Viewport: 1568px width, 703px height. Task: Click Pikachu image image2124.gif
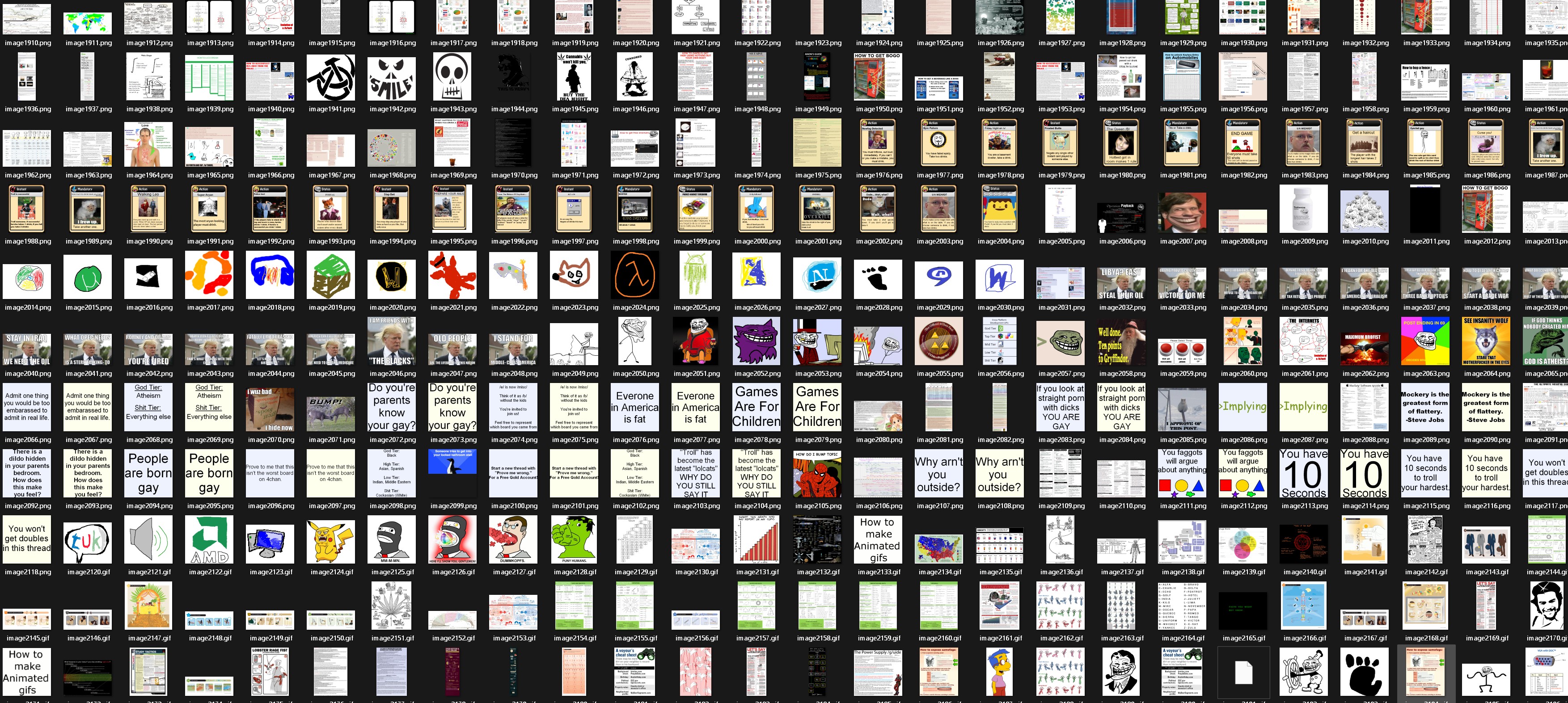pos(330,542)
